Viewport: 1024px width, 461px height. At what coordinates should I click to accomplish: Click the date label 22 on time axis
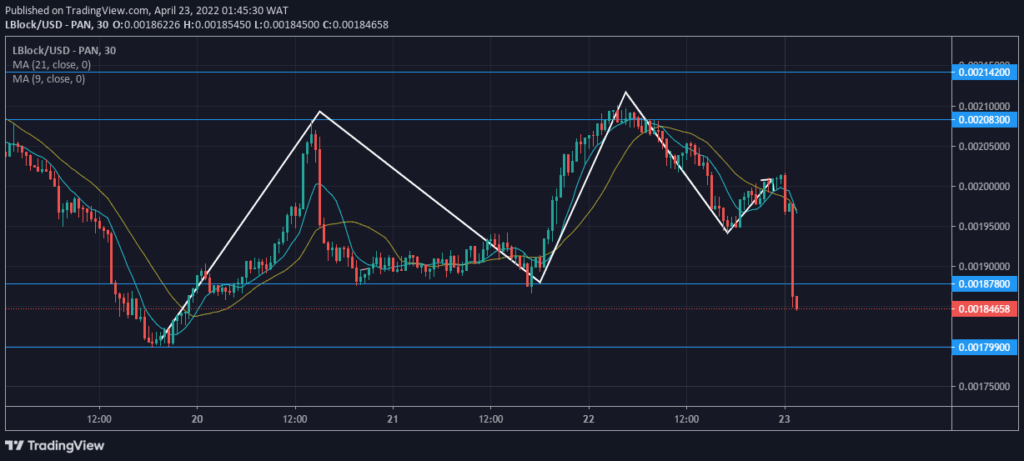point(588,419)
